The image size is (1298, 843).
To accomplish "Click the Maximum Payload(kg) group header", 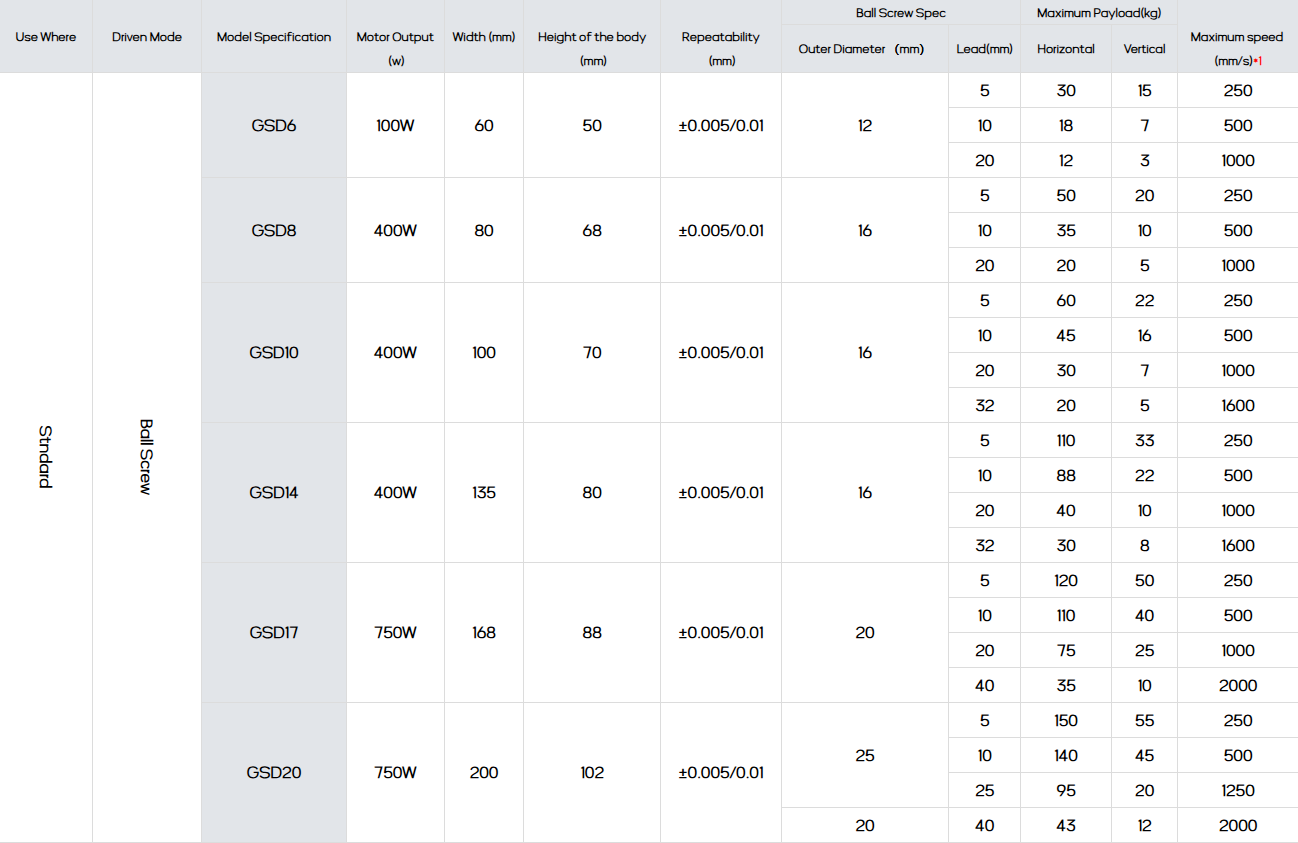I will click(1098, 13).
